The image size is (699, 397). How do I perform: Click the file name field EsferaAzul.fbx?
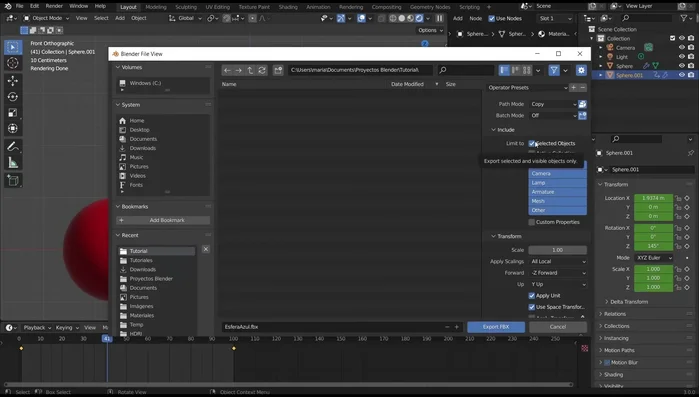tap(332, 327)
